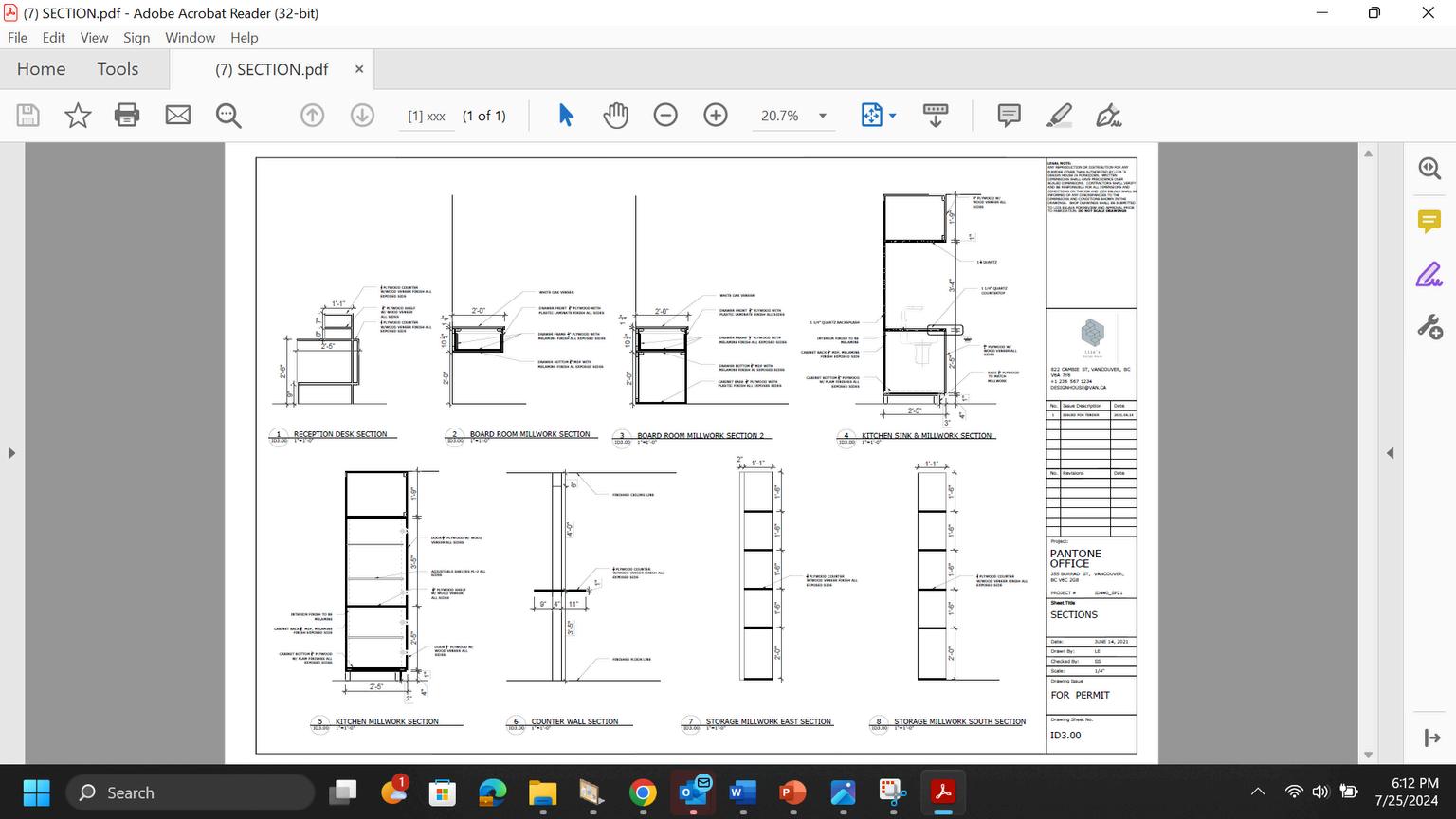Click the document vertical scrollbar up arrow
Viewport: 1456px width, 819px height.
(x=1367, y=153)
